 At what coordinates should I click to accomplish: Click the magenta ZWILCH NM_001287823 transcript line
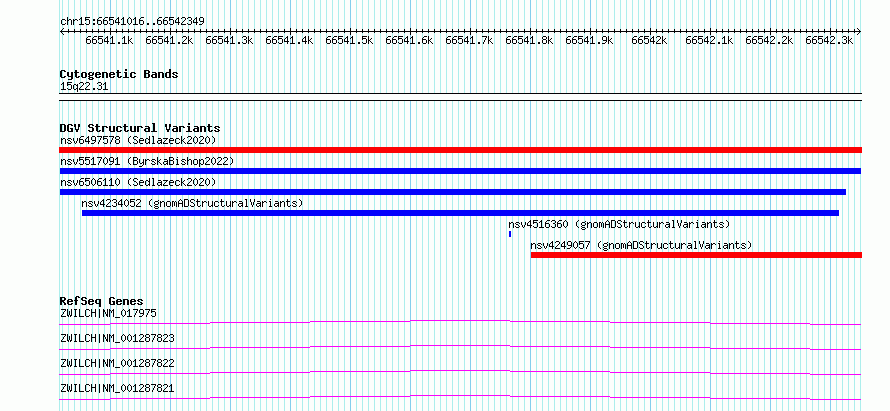[460, 347]
